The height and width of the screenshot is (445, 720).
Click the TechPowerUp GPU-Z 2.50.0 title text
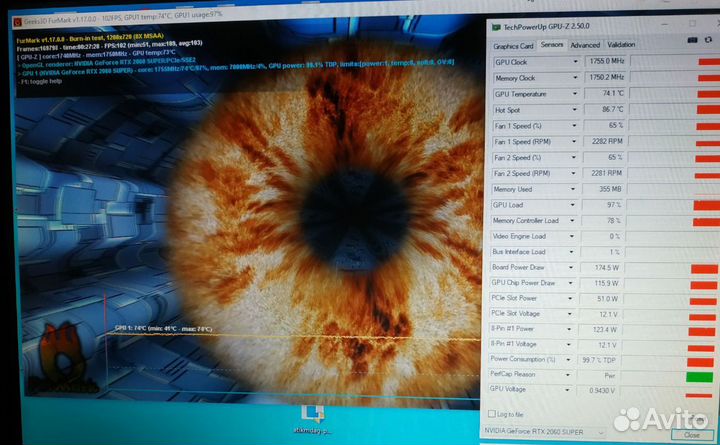coord(546,27)
